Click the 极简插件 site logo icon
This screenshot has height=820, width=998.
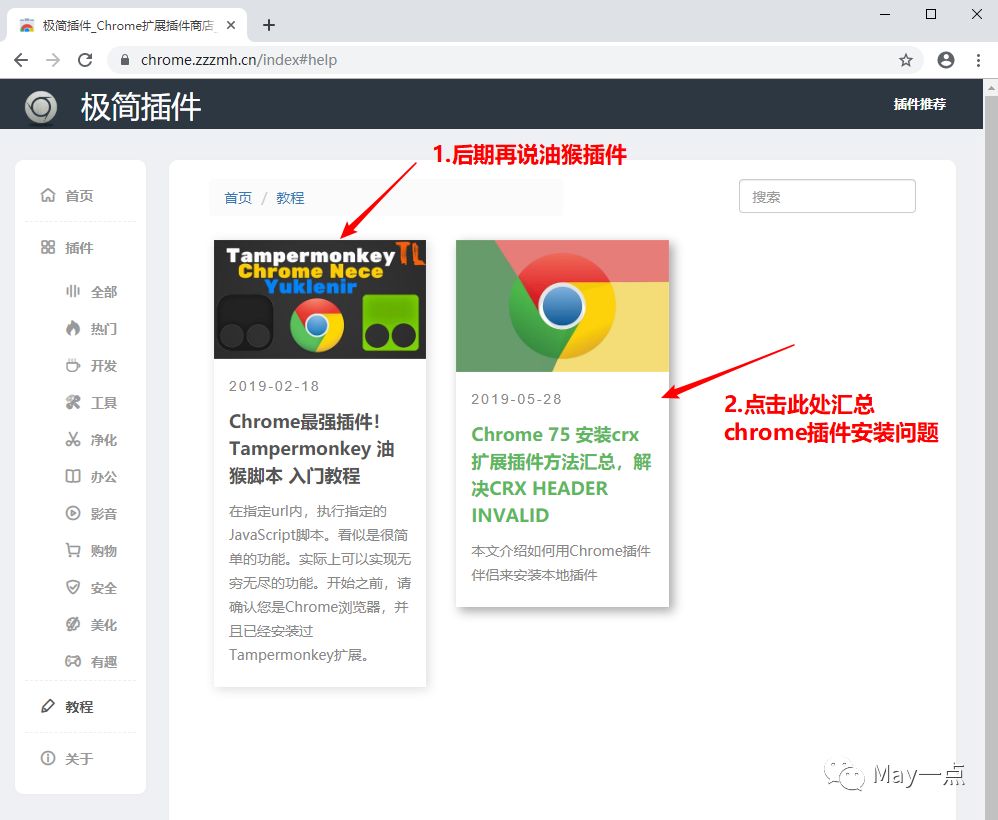pyautogui.click(x=41, y=106)
